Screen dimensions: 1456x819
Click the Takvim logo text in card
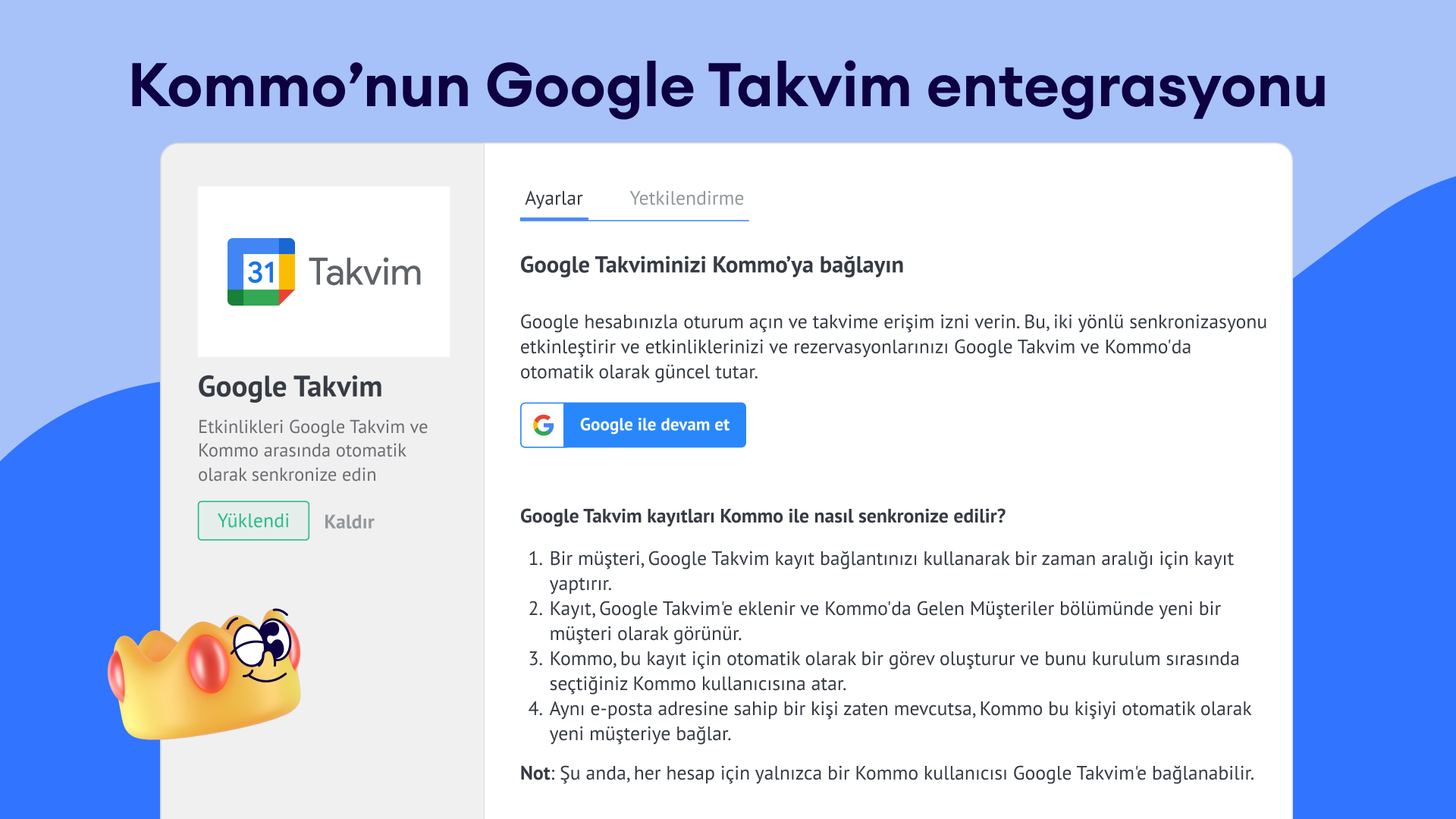tap(365, 271)
